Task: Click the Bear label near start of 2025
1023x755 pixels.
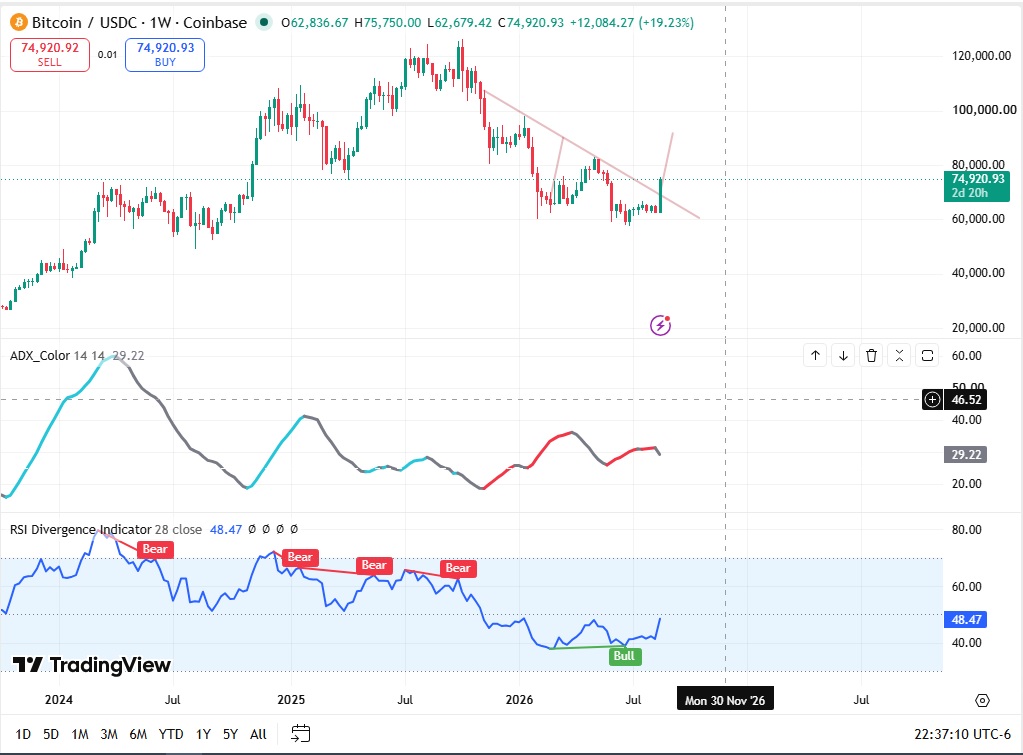Action: (300, 557)
